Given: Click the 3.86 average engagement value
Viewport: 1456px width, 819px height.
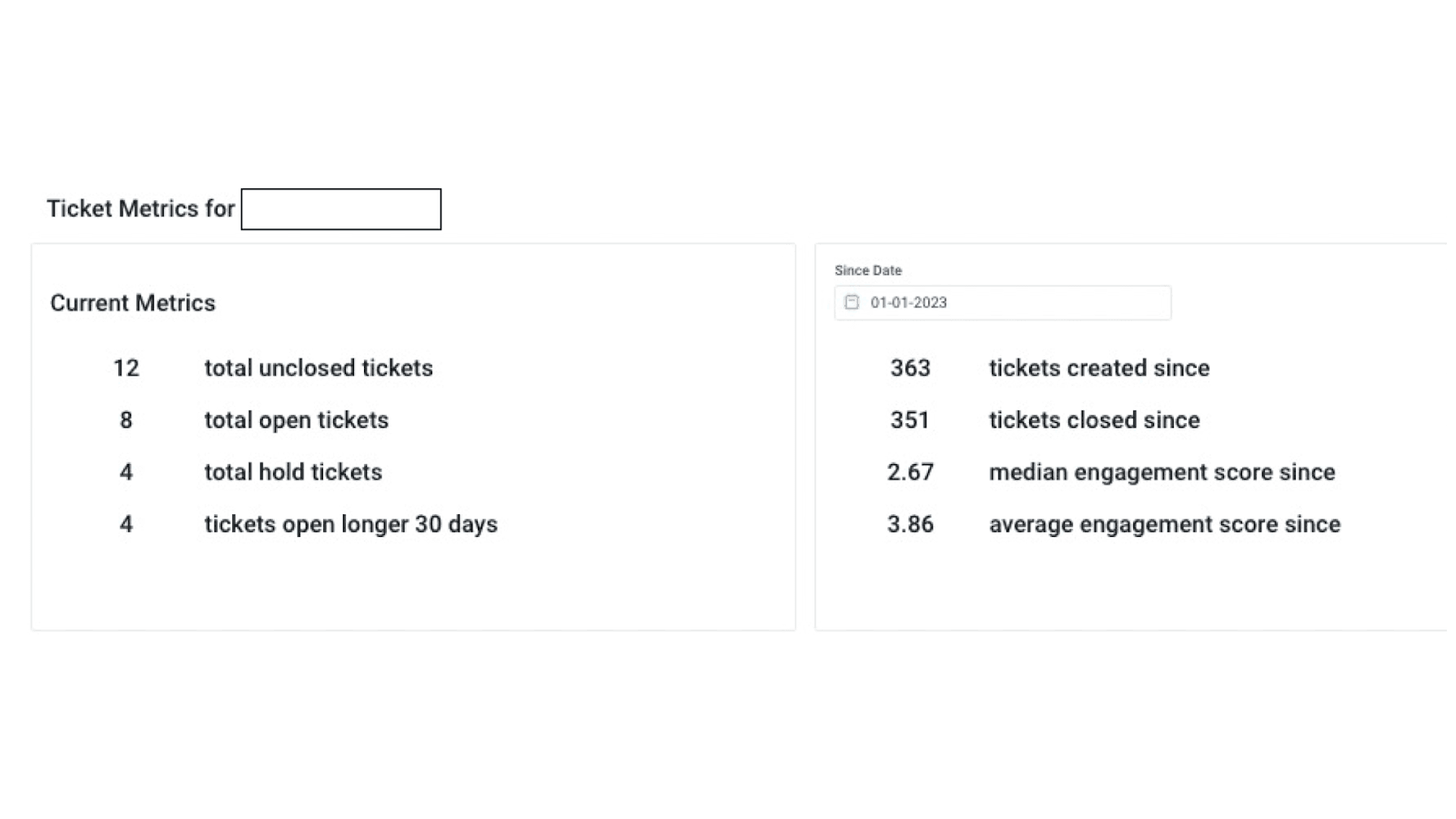Looking at the screenshot, I should point(910,524).
